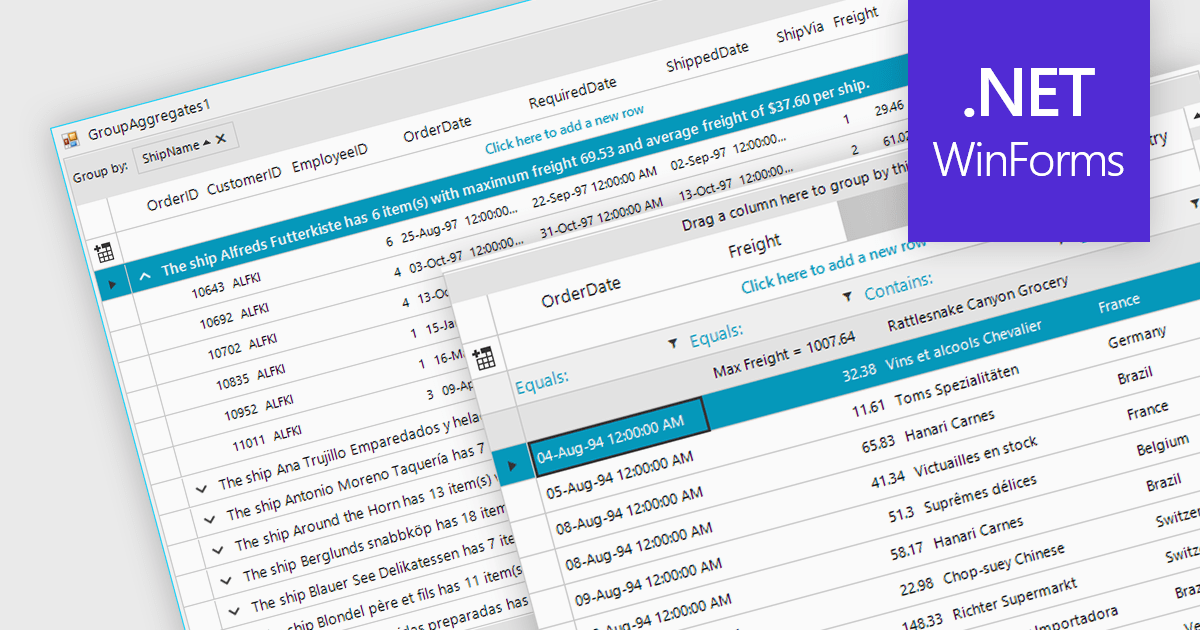The width and height of the screenshot is (1200, 630).
Task: Click the ShippedDate column header
Action: (707, 58)
